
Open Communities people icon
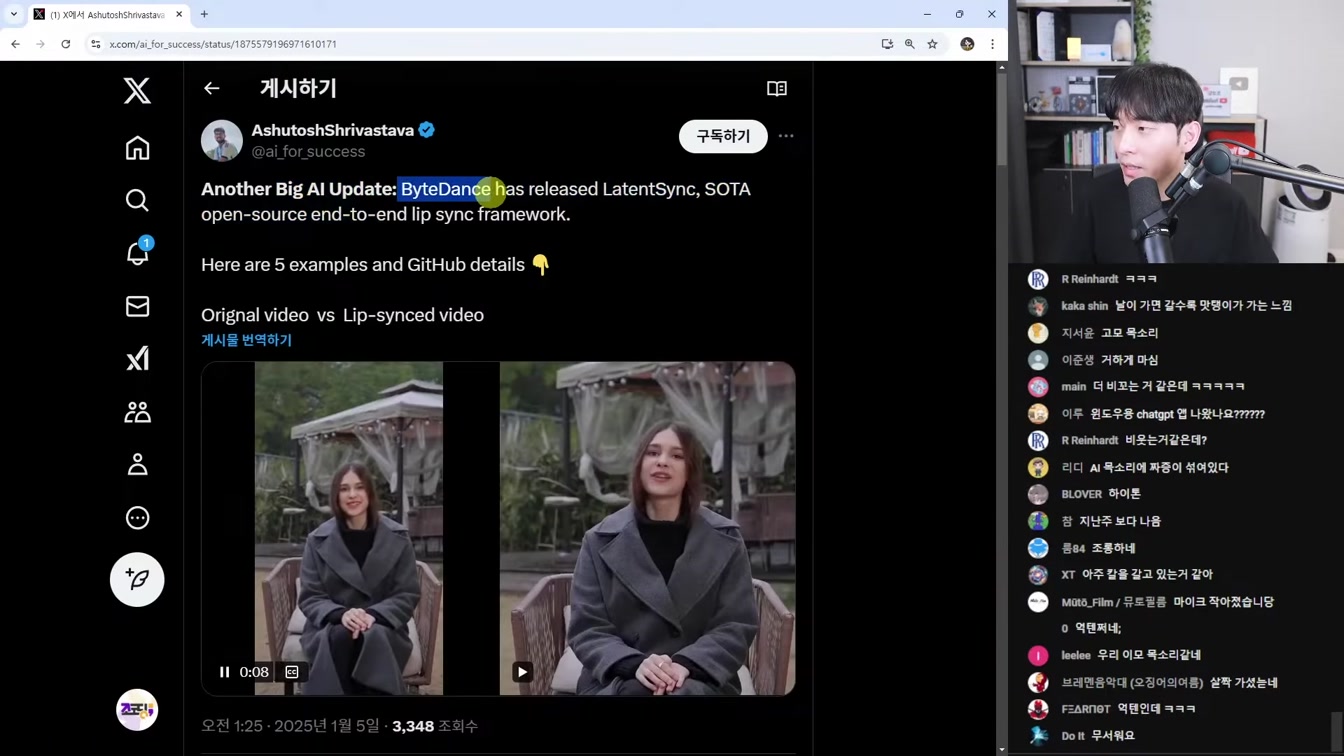137,411
